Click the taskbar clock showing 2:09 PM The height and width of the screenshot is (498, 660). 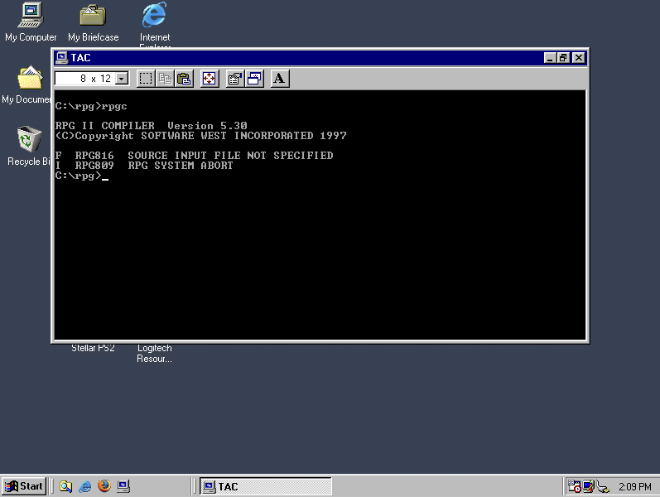(635, 487)
